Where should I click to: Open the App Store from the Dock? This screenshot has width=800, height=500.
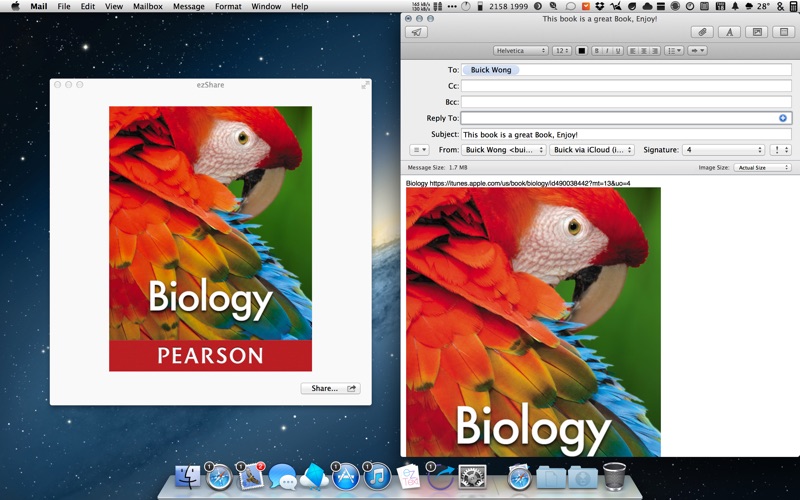pyautogui.click(x=345, y=477)
